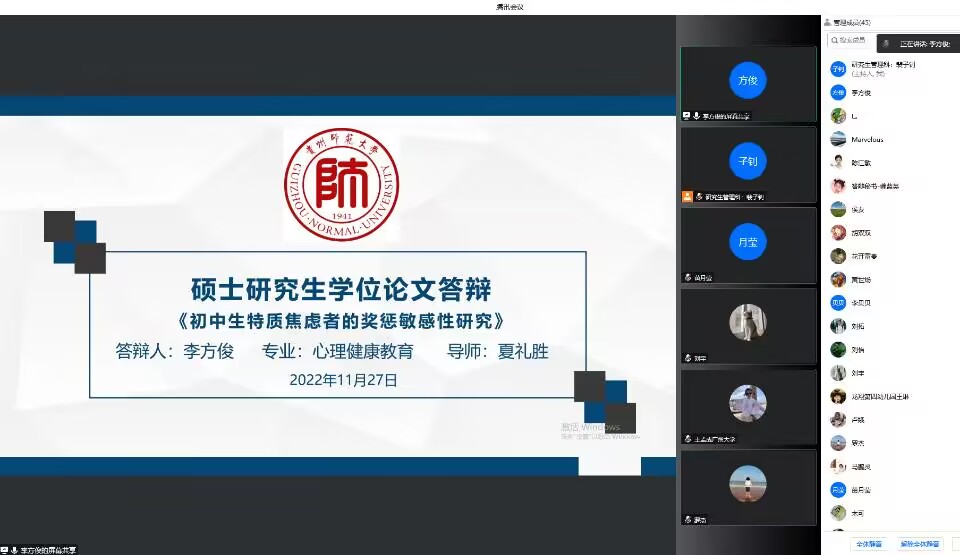Select member named L in the list

890,116
